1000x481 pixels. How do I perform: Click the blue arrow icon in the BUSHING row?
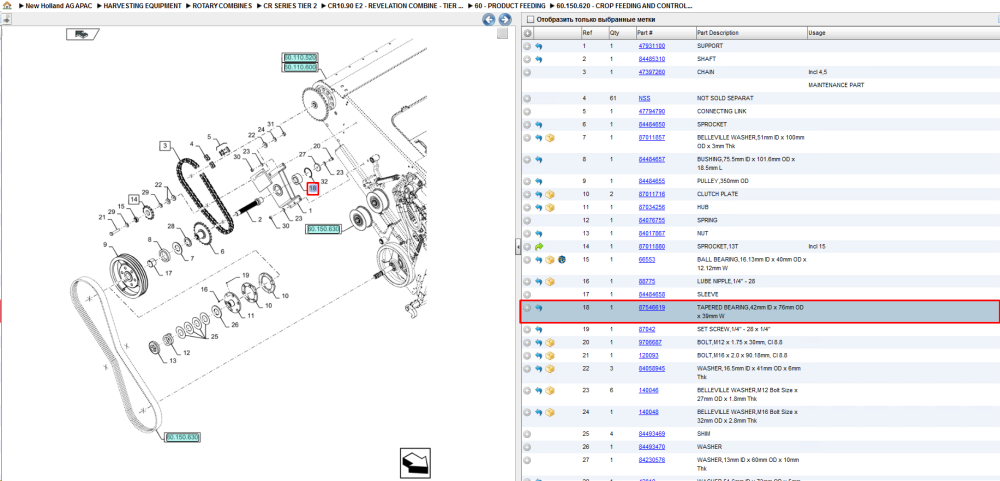point(538,159)
